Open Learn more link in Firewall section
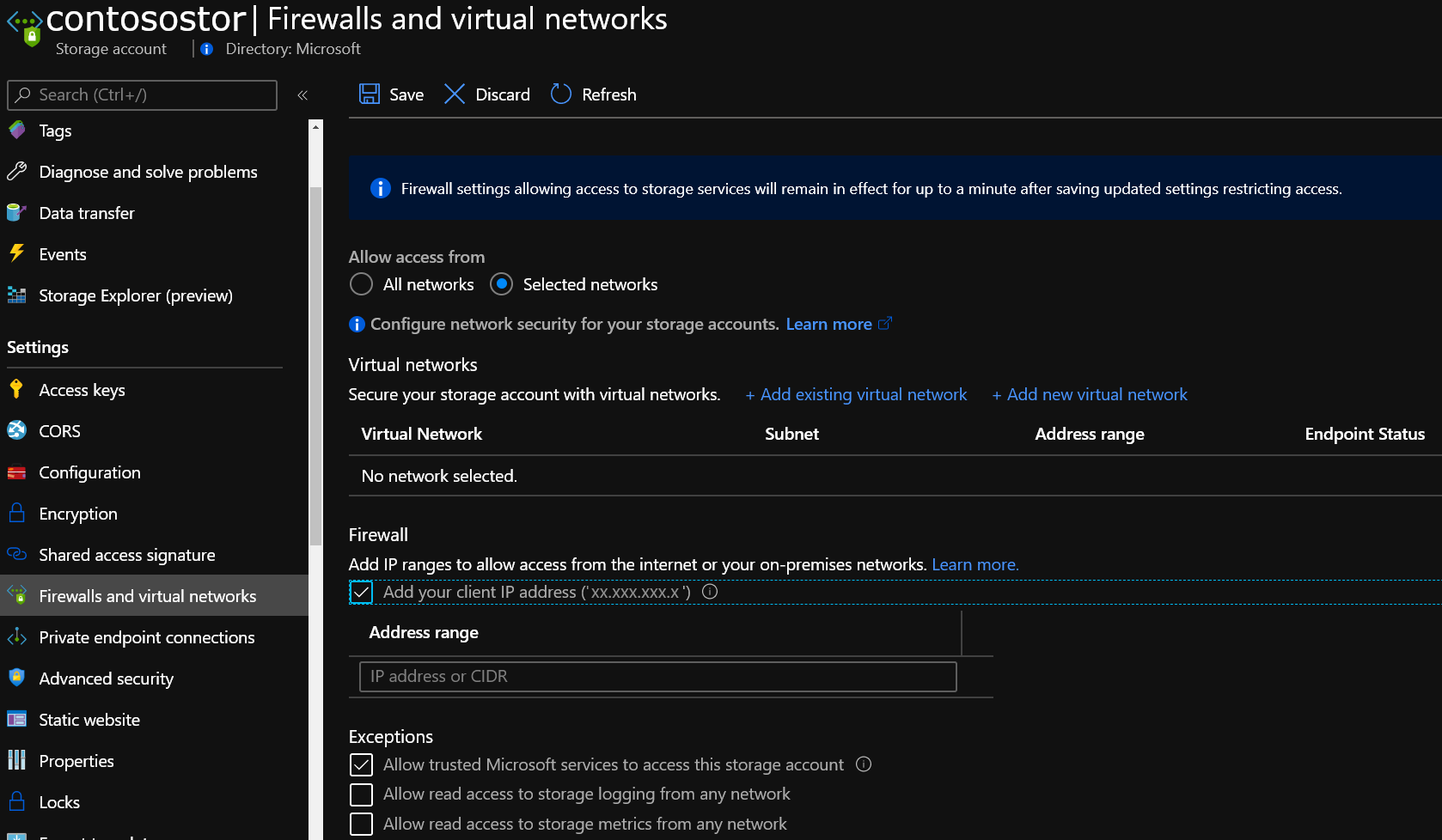 pyautogui.click(x=975, y=564)
